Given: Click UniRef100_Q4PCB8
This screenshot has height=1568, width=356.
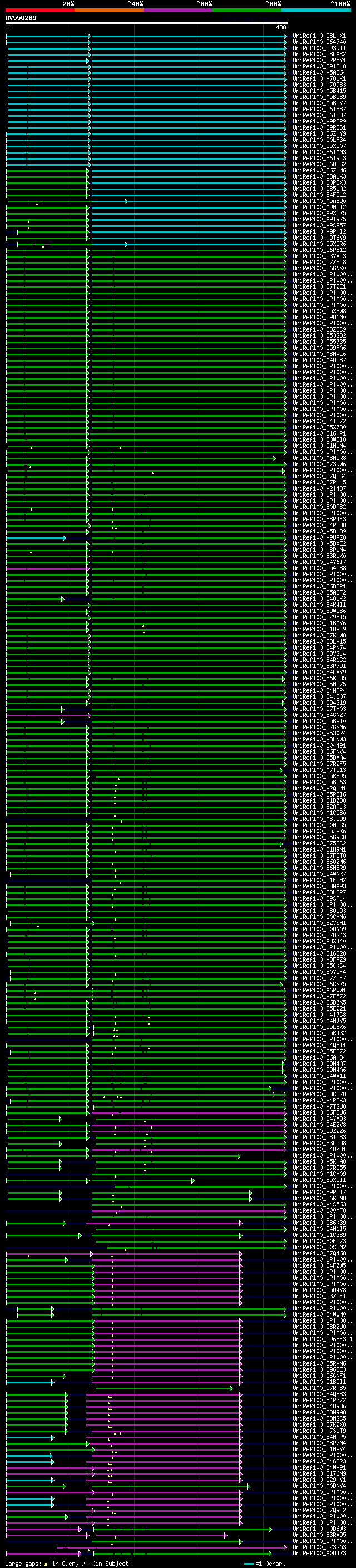Looking at the screenshot, I should [319, 525].
